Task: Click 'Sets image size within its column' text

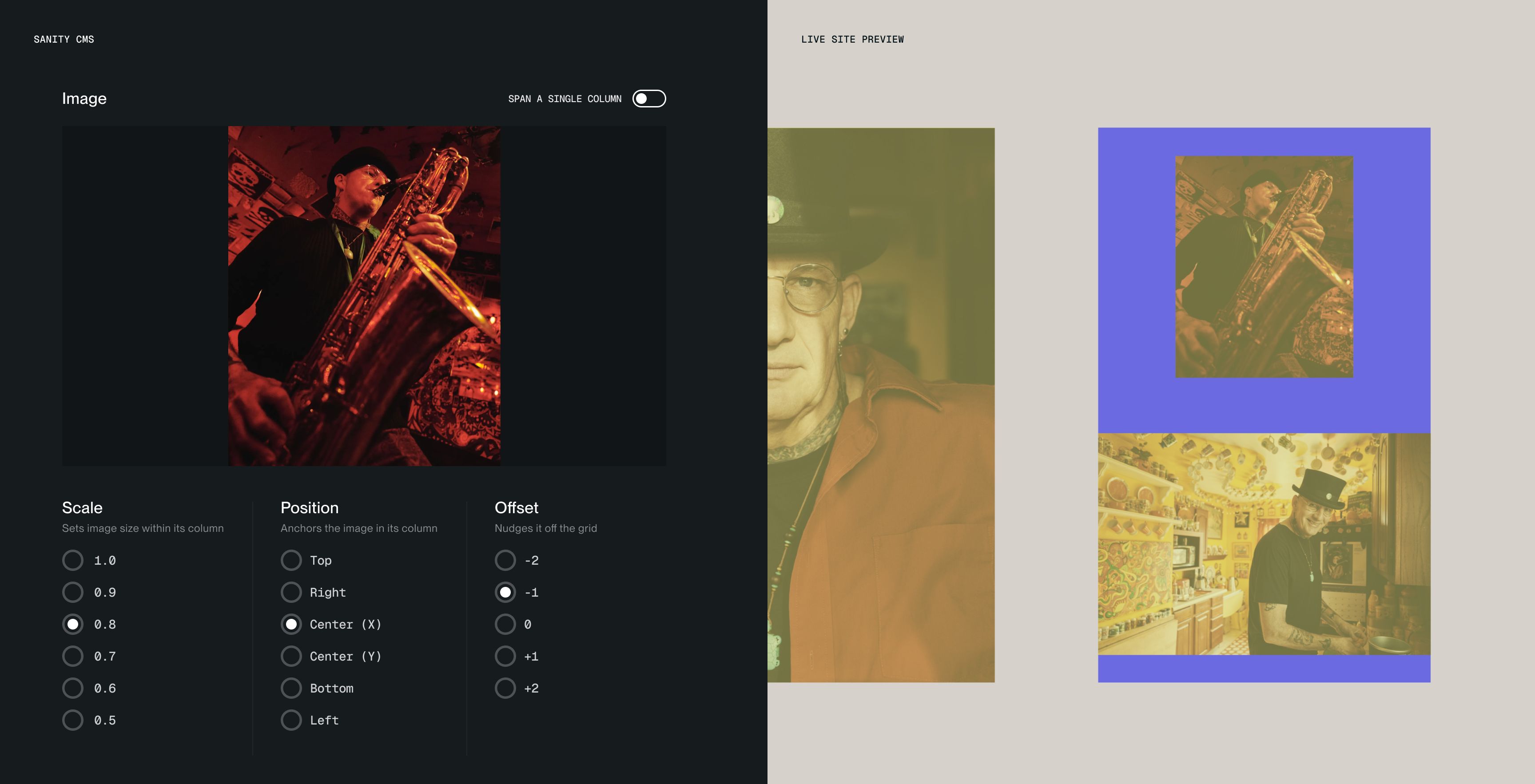Action: (143, 528)
